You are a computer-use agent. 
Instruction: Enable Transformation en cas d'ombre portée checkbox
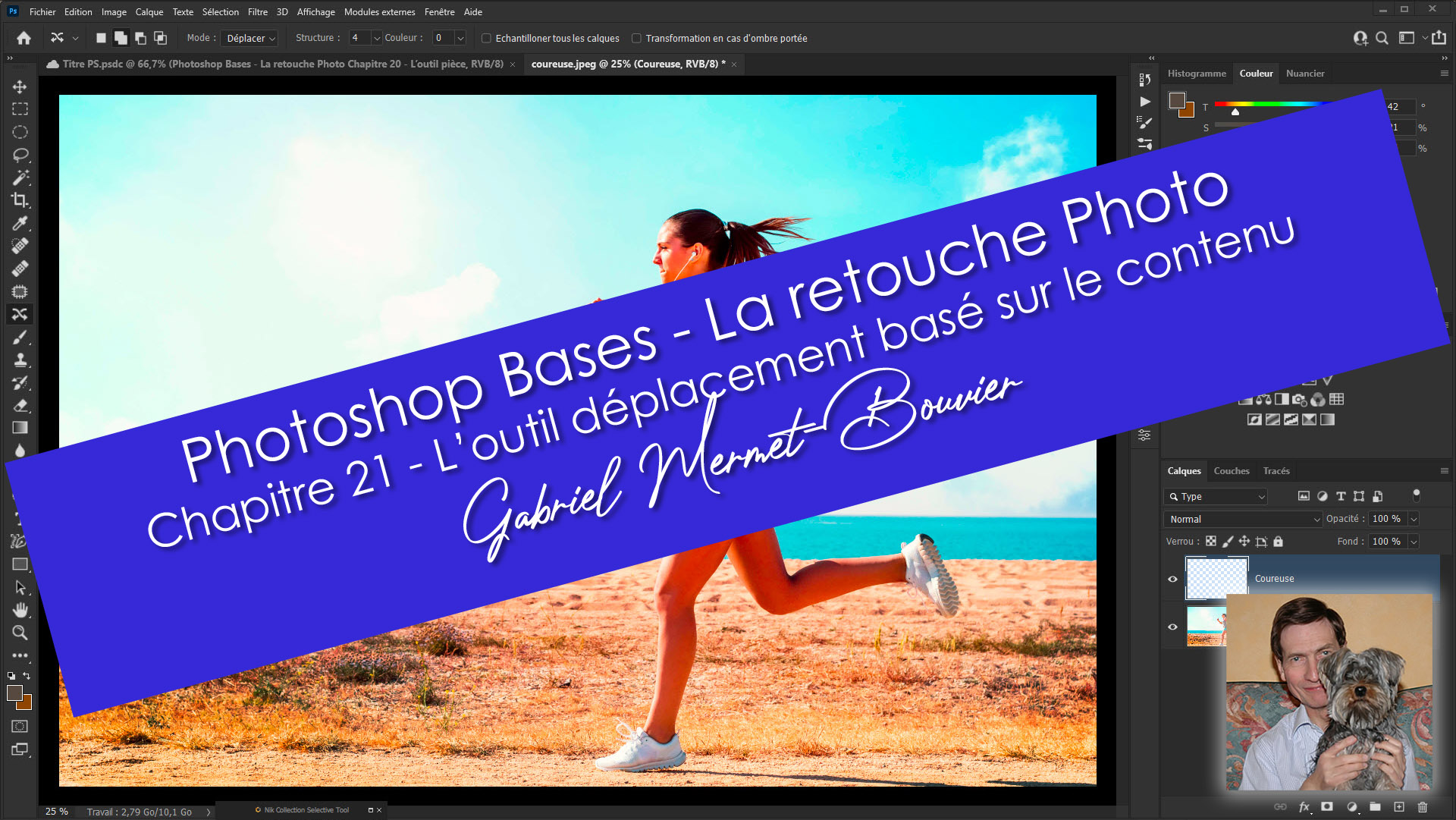pos(637,38)
